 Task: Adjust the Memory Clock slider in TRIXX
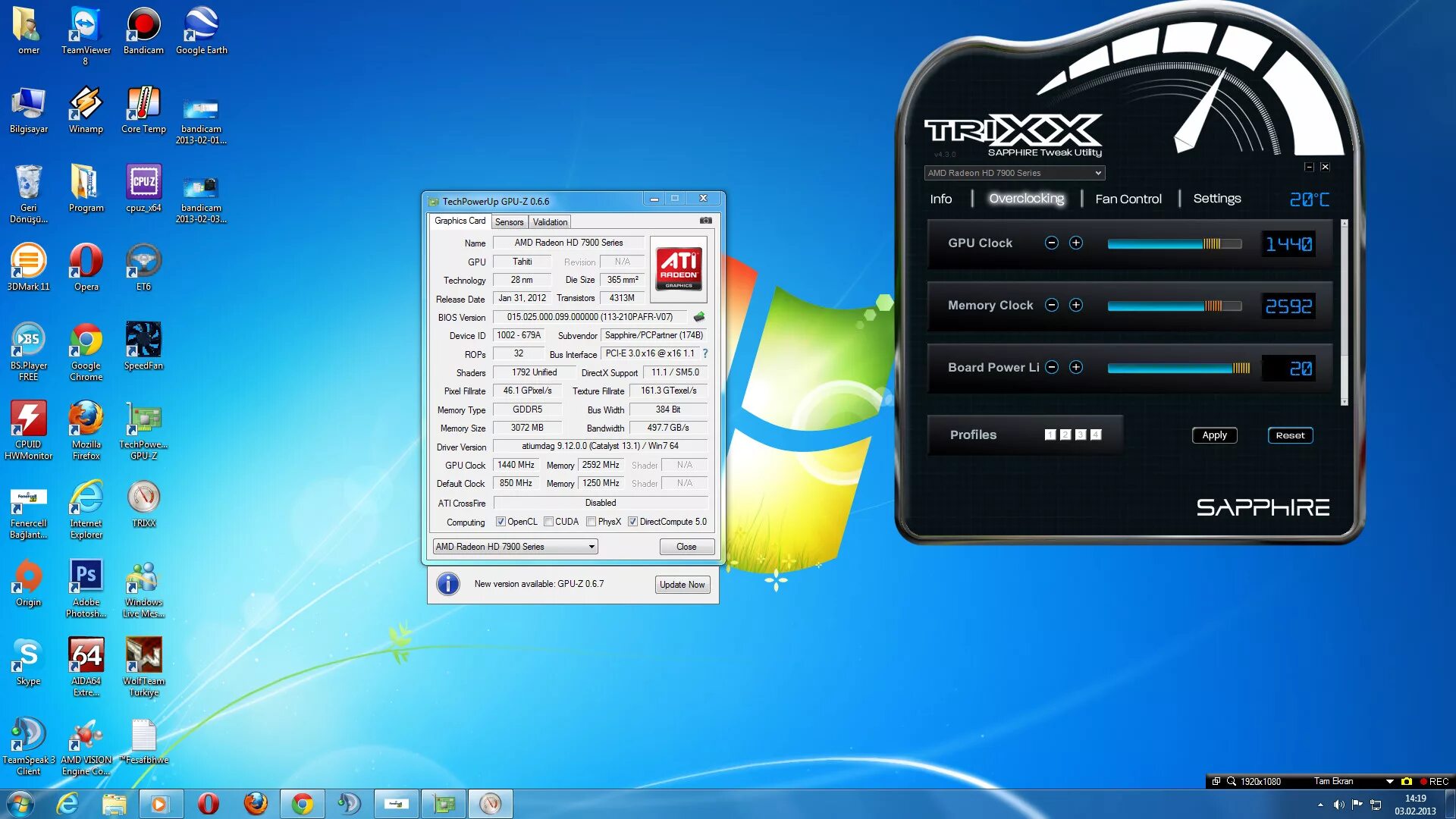tap(1174, 306)
